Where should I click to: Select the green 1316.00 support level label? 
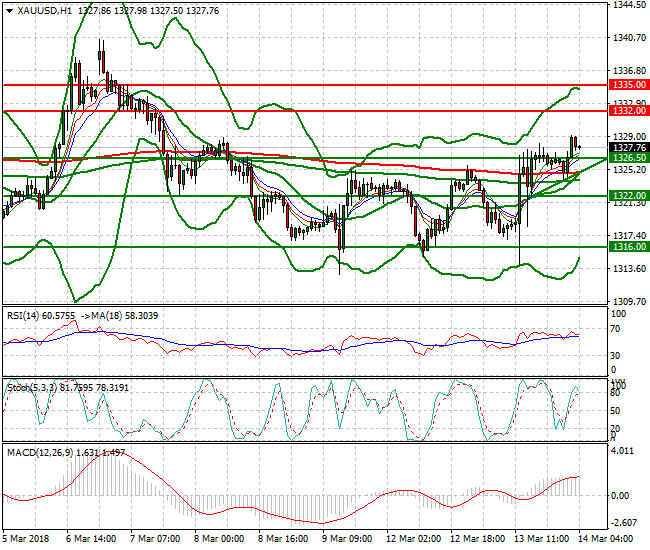coord(628,247)
